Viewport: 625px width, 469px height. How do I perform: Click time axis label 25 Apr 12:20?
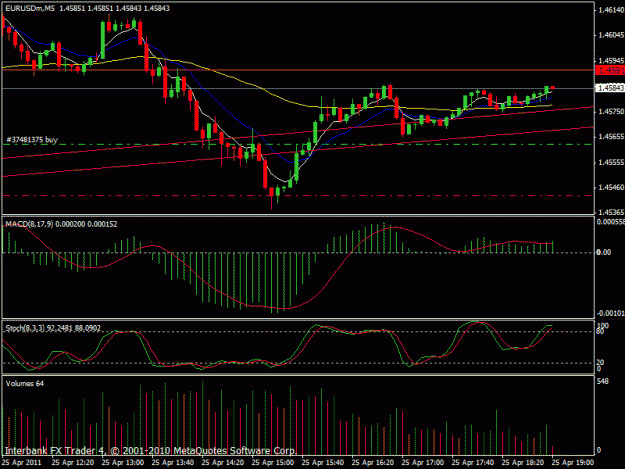73,463
